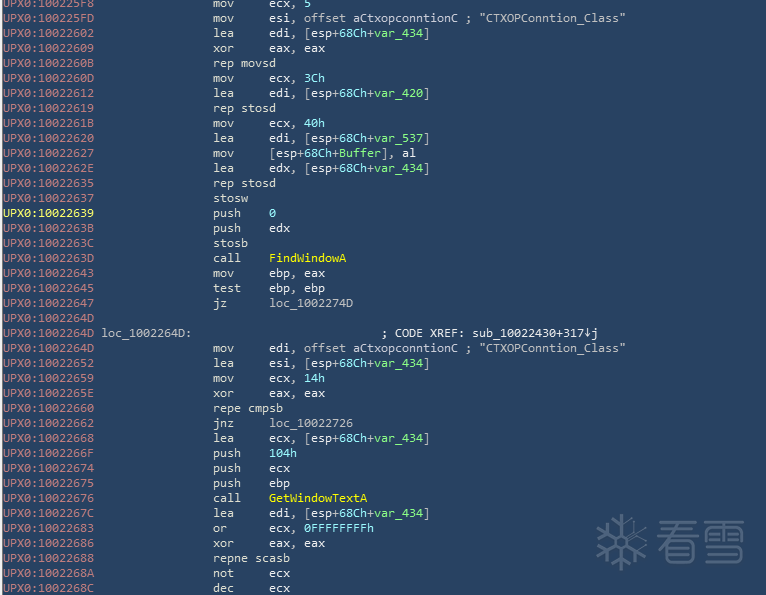
Task: Click the address UPX0:10022662
Action: 48,423
